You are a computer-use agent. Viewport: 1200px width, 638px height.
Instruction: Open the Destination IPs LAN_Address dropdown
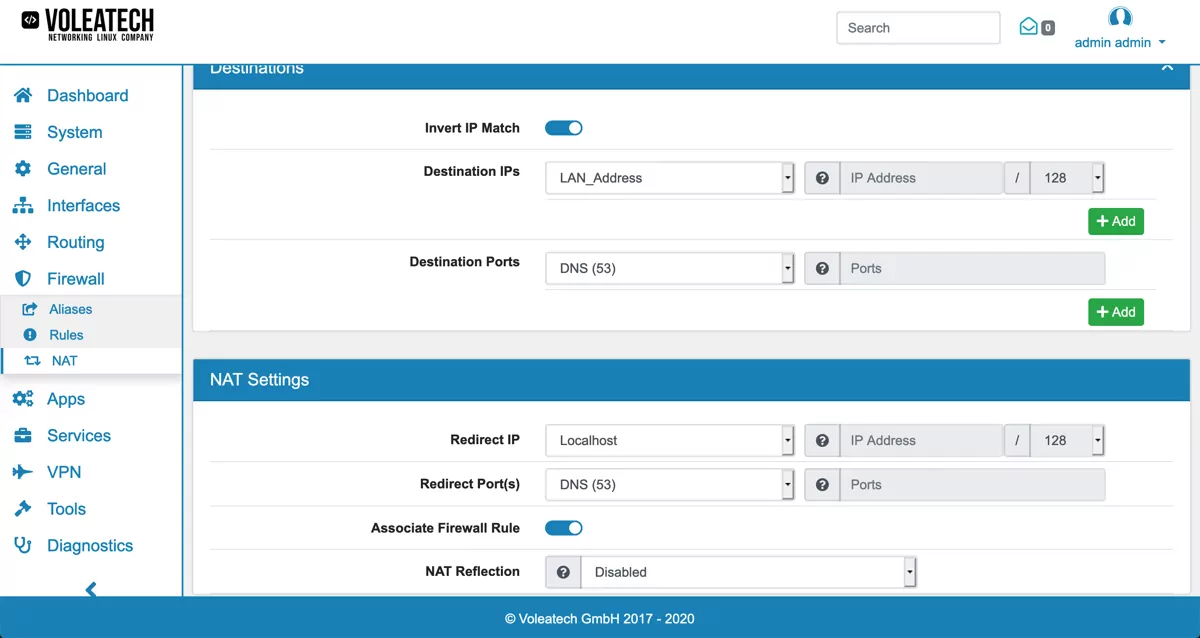click(670, 178)
